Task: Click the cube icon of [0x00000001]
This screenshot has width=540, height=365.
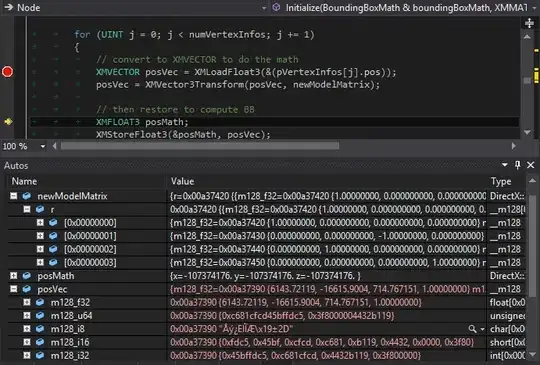Action: (x=53, y=236)
